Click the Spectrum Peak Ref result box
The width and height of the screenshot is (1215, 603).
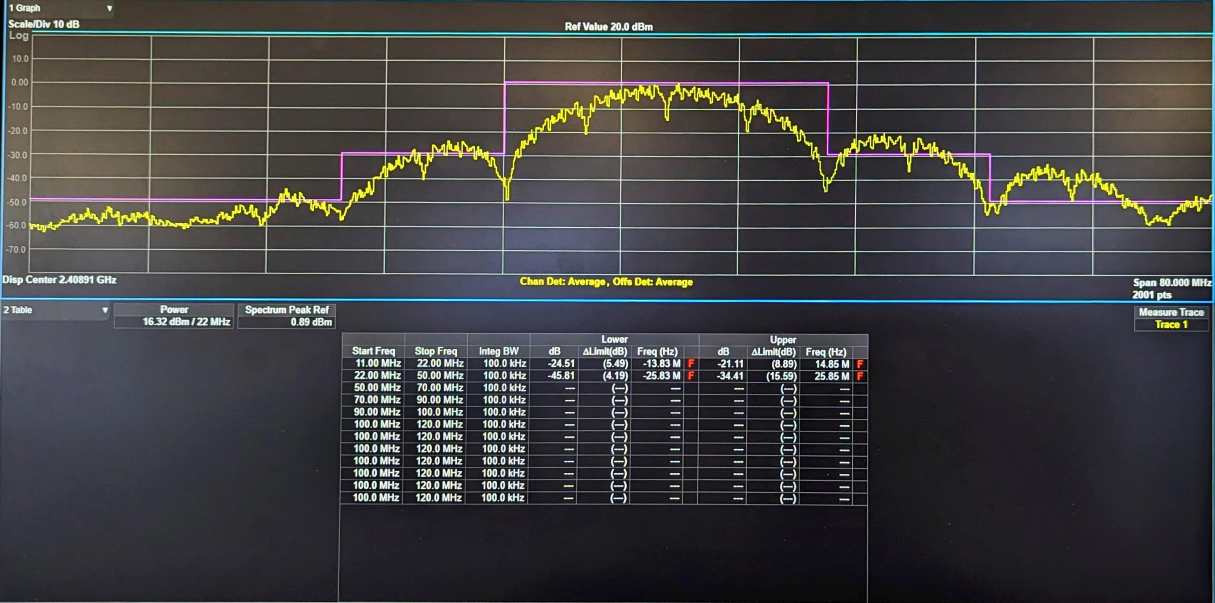click(x=286, y=316)
